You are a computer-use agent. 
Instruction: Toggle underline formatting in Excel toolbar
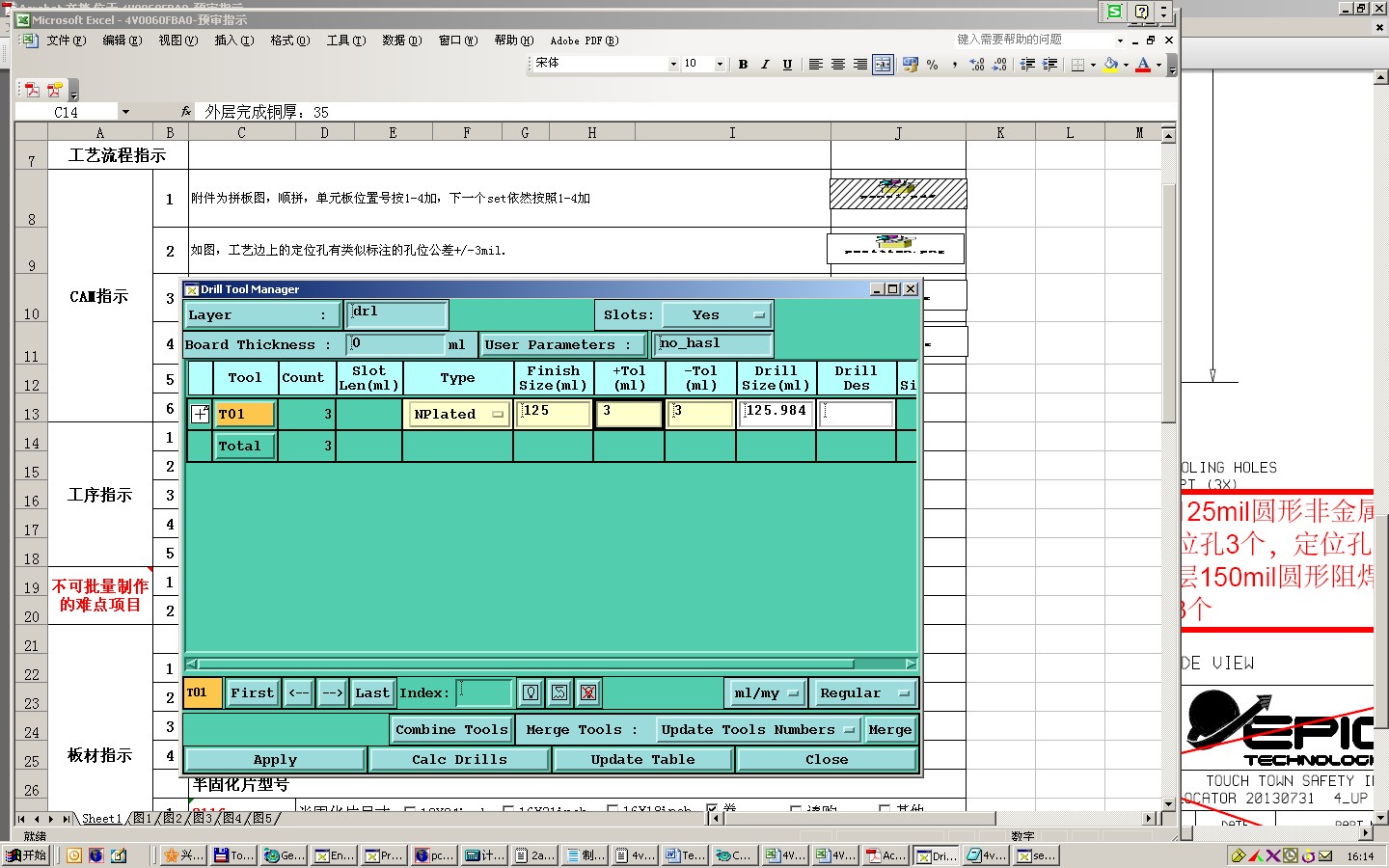pyautogui.click(x=787, y=65)
